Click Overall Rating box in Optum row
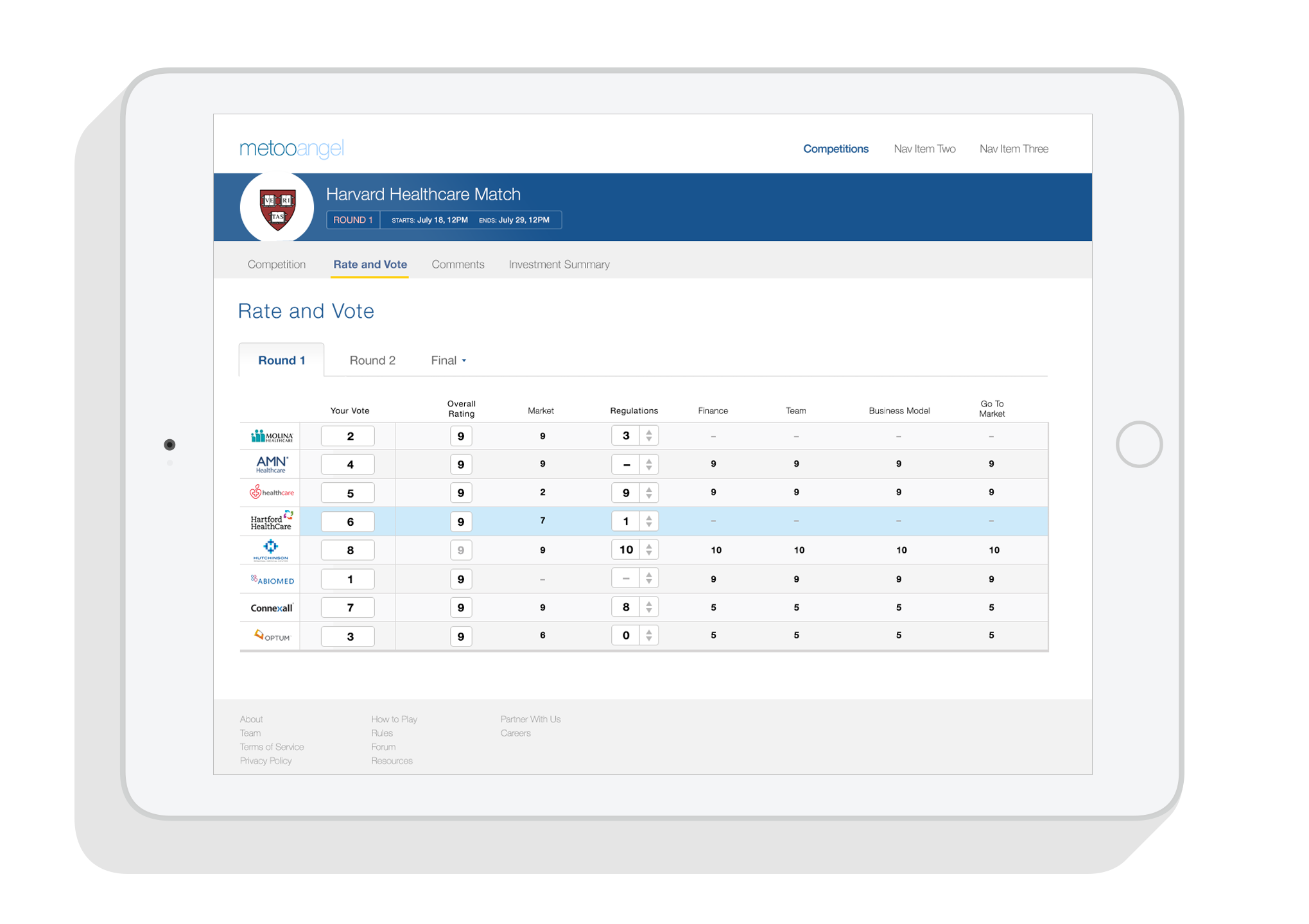 461,636
